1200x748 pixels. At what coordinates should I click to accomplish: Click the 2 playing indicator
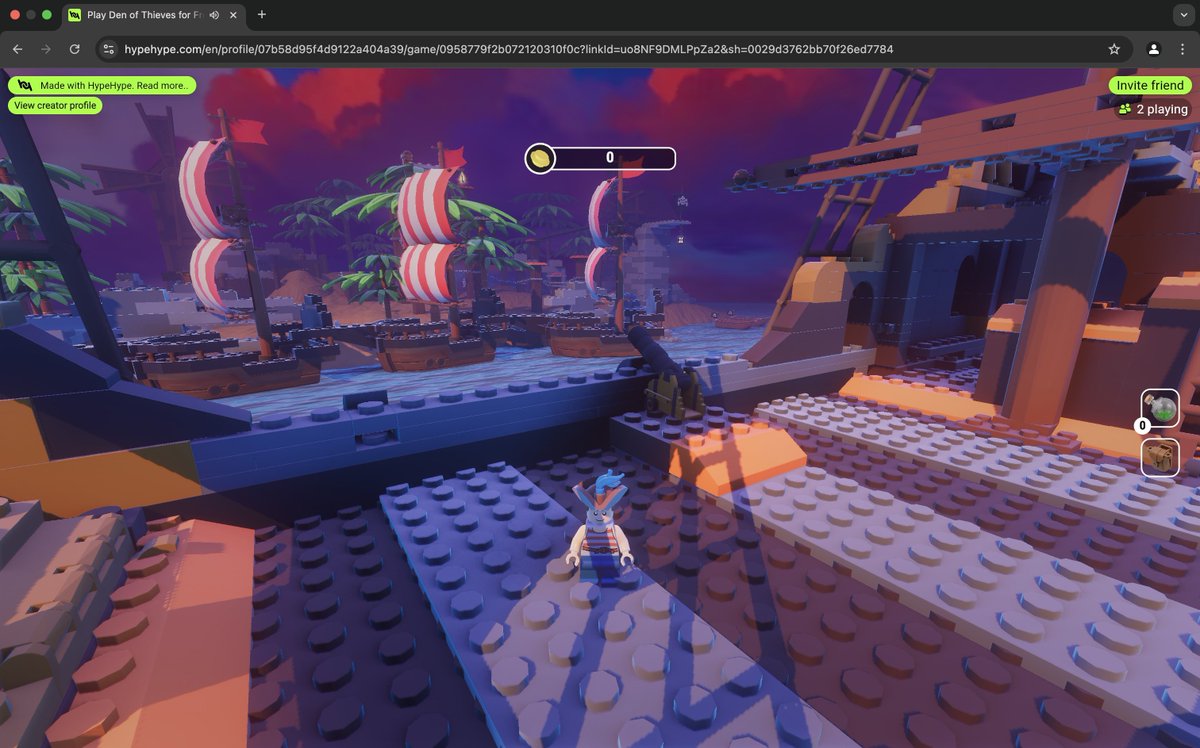tap(1153, 109)
